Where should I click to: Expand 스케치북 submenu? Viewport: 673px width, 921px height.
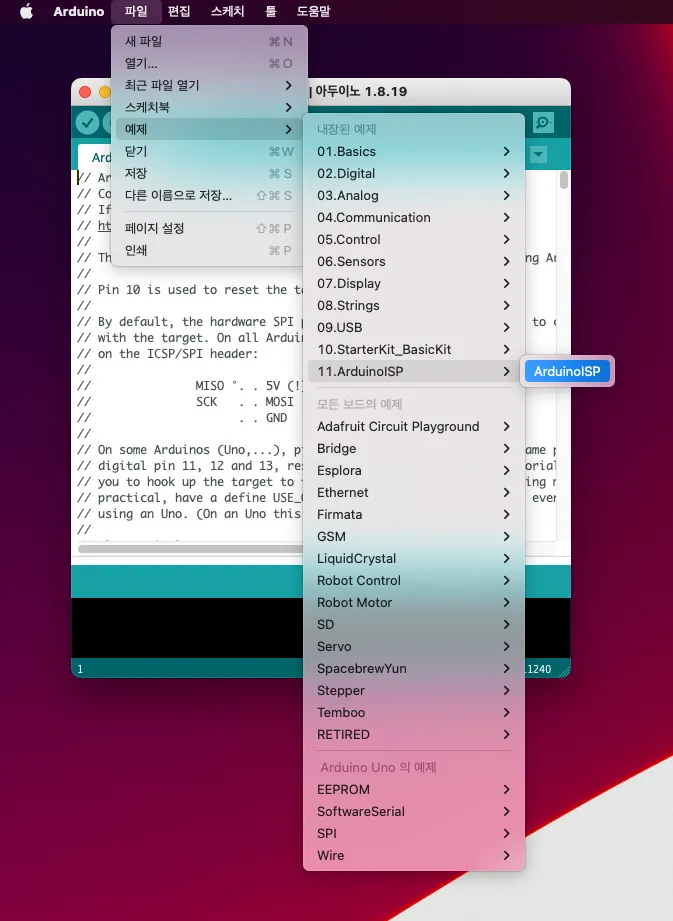pos(209,107)
